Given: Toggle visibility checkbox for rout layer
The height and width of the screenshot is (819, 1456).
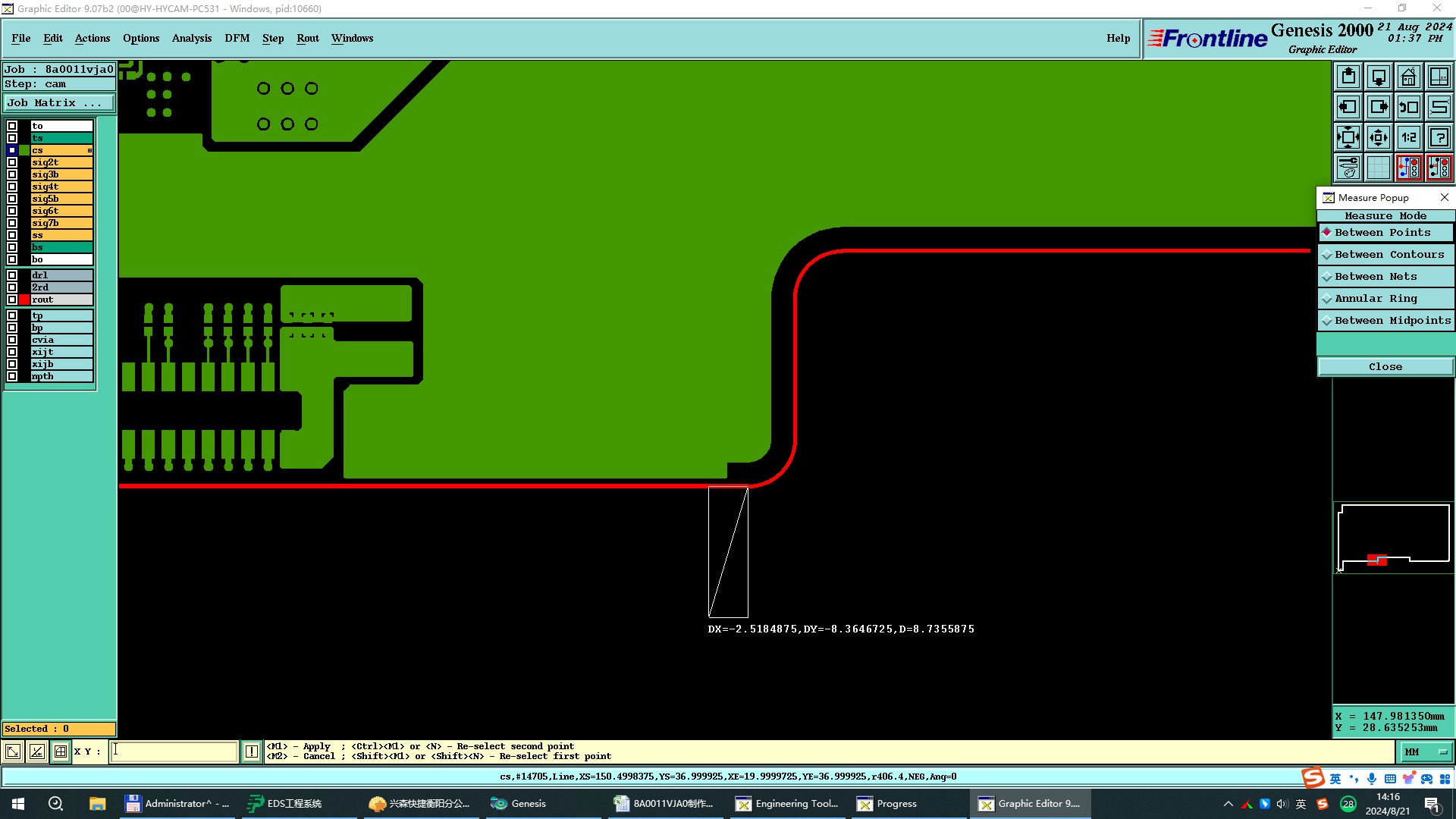Looking at the screenshot, I should (12, 300).
